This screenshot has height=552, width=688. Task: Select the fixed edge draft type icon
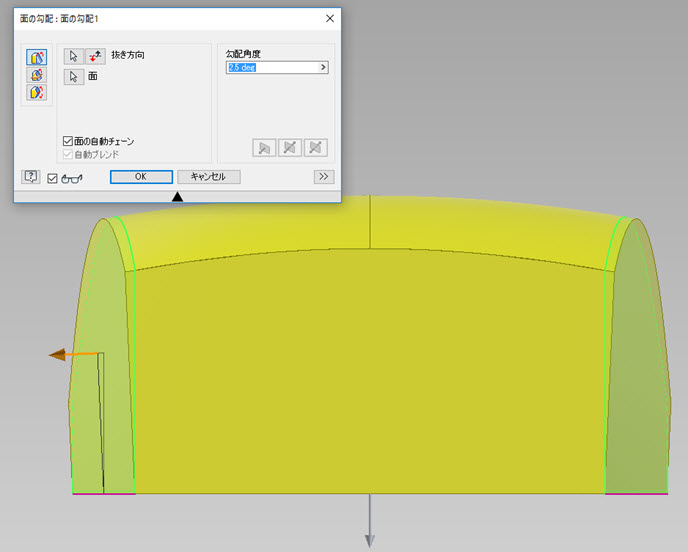point(36,57)
